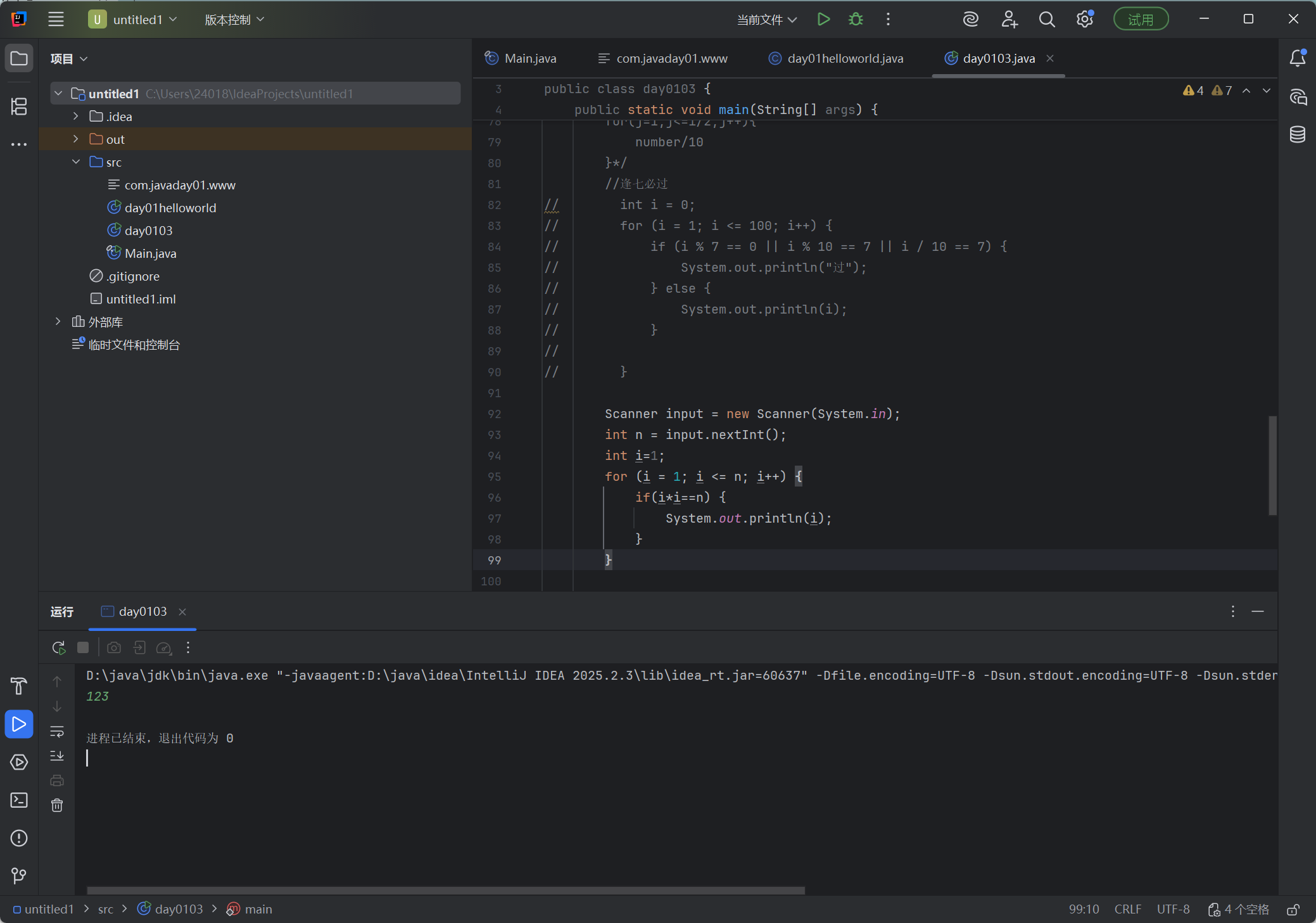Image resolution: width=1316 pixels, height=923 pixels.
Task: Click the console horizontal scrollbar
Action: click(x=445, y=890)
